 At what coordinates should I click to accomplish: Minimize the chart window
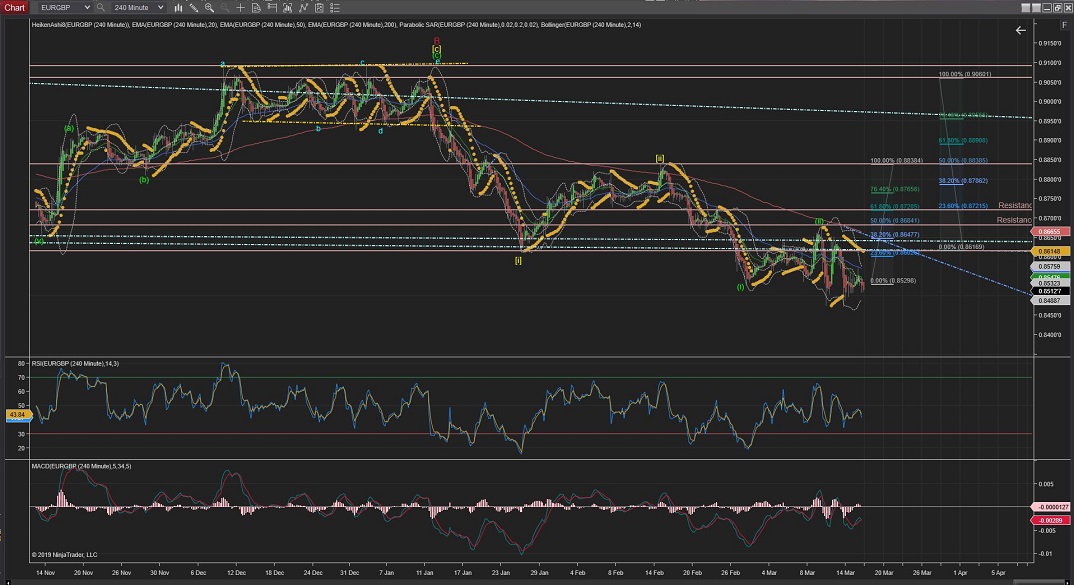(x=1047, y=8)
